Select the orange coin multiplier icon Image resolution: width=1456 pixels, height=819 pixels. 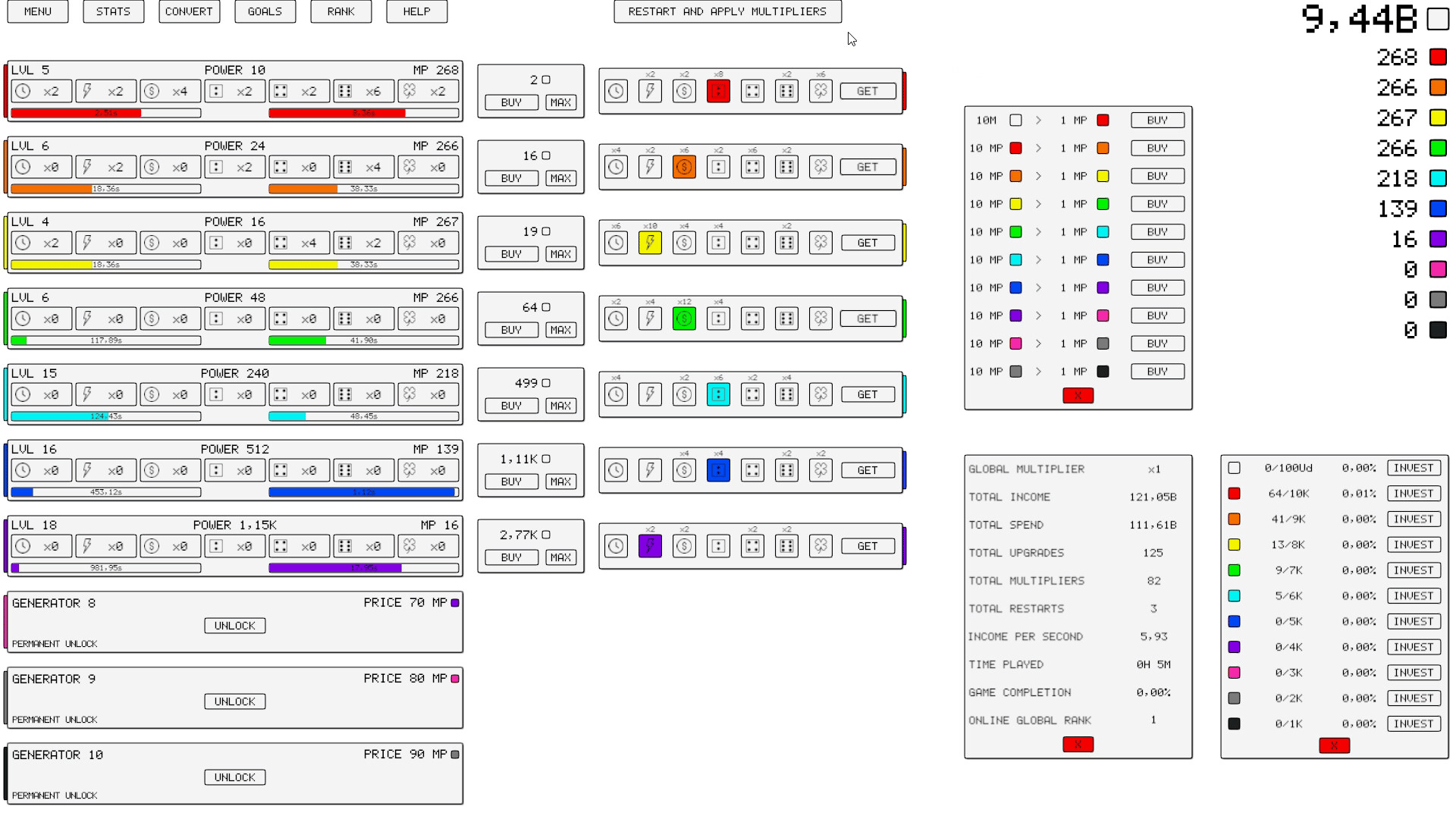[684, 167]
